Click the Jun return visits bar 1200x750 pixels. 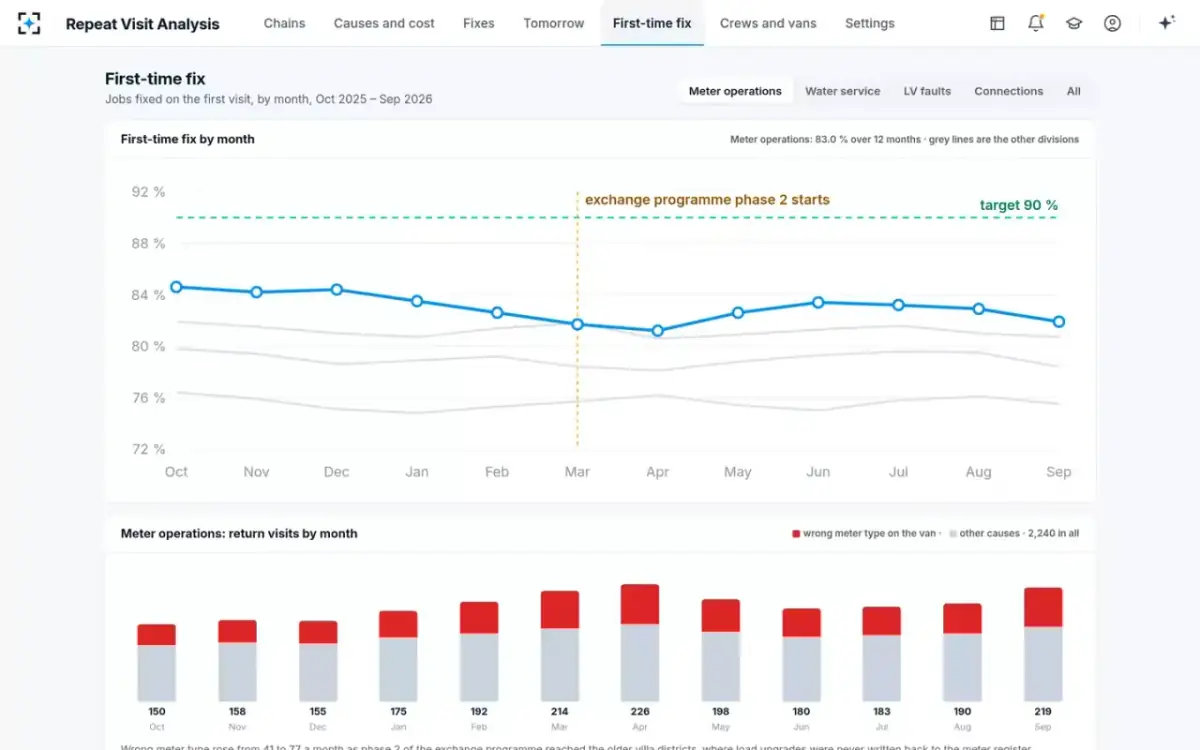point(801,655)
